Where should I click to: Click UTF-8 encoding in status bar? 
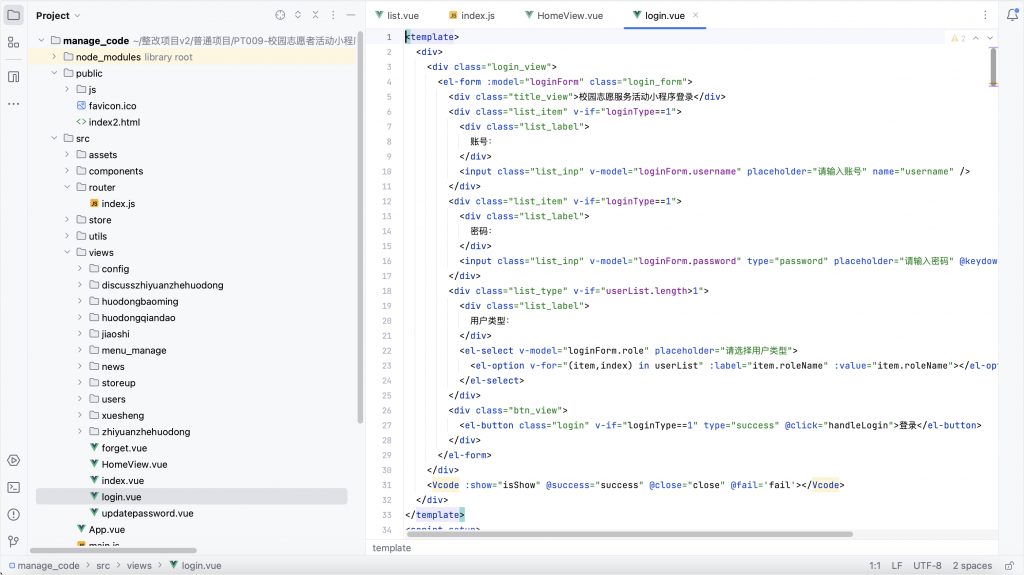coord(927,566)
